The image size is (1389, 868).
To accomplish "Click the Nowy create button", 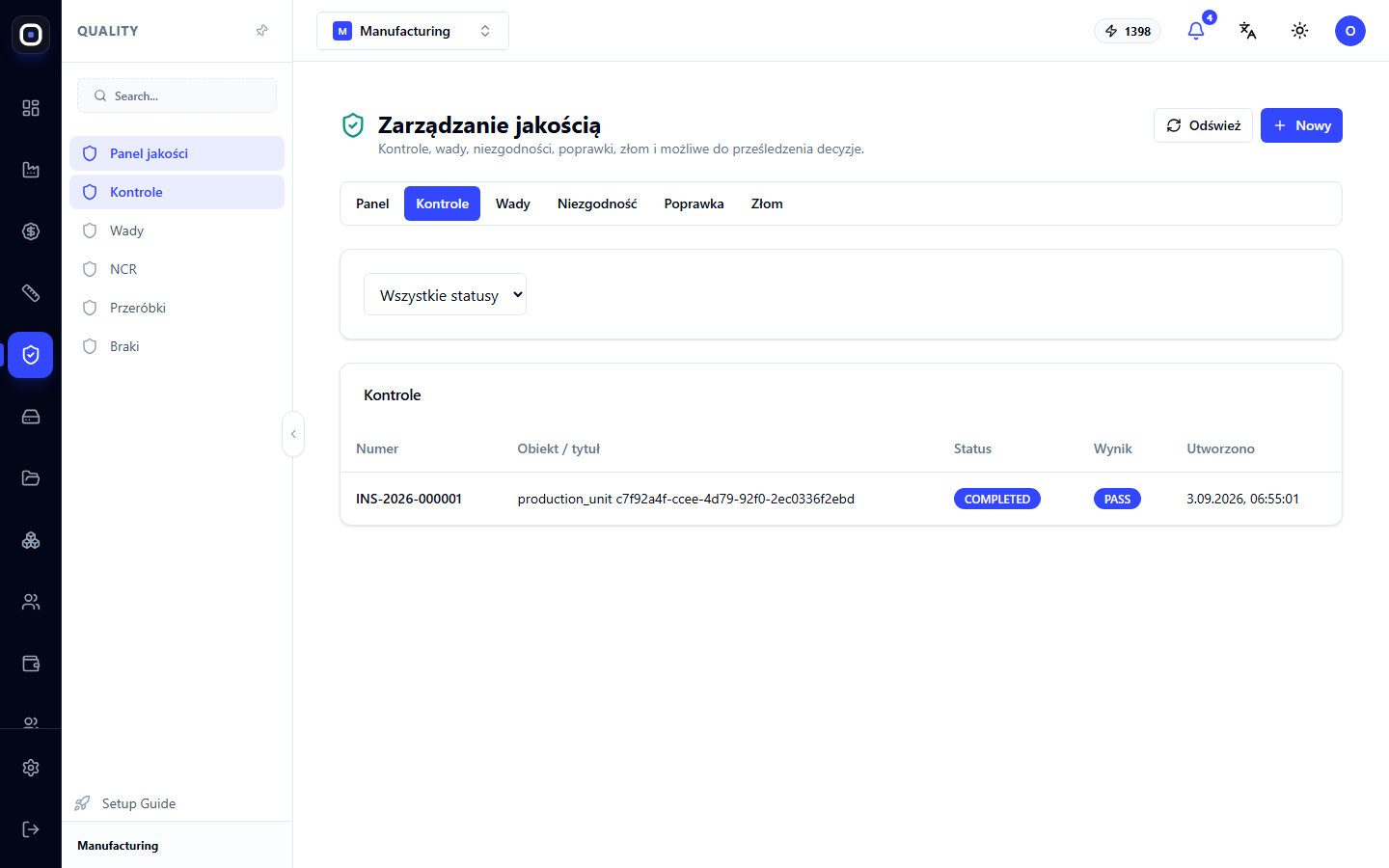I will point(1301,125).
